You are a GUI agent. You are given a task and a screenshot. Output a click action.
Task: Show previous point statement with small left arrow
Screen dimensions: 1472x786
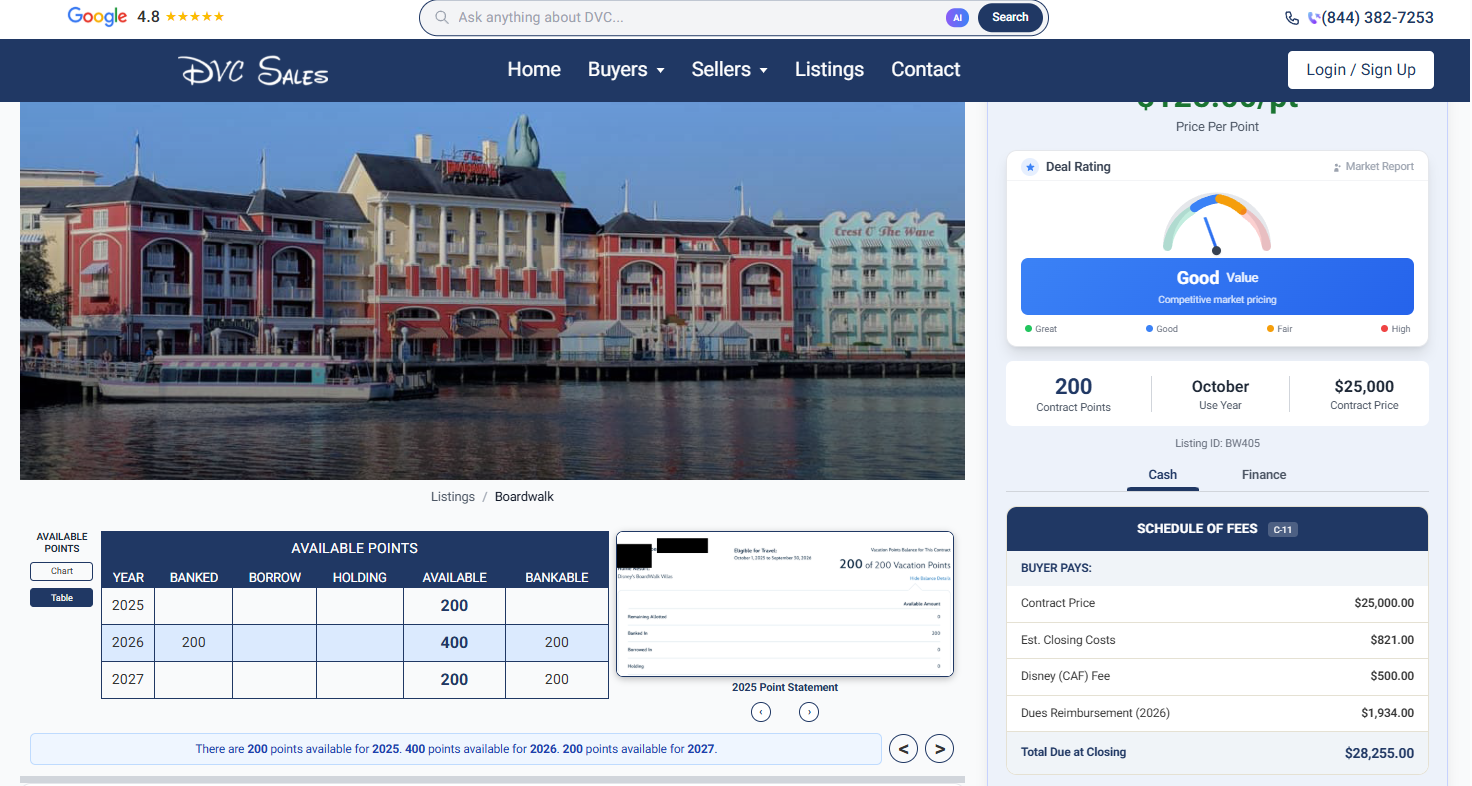coord(761,712)
